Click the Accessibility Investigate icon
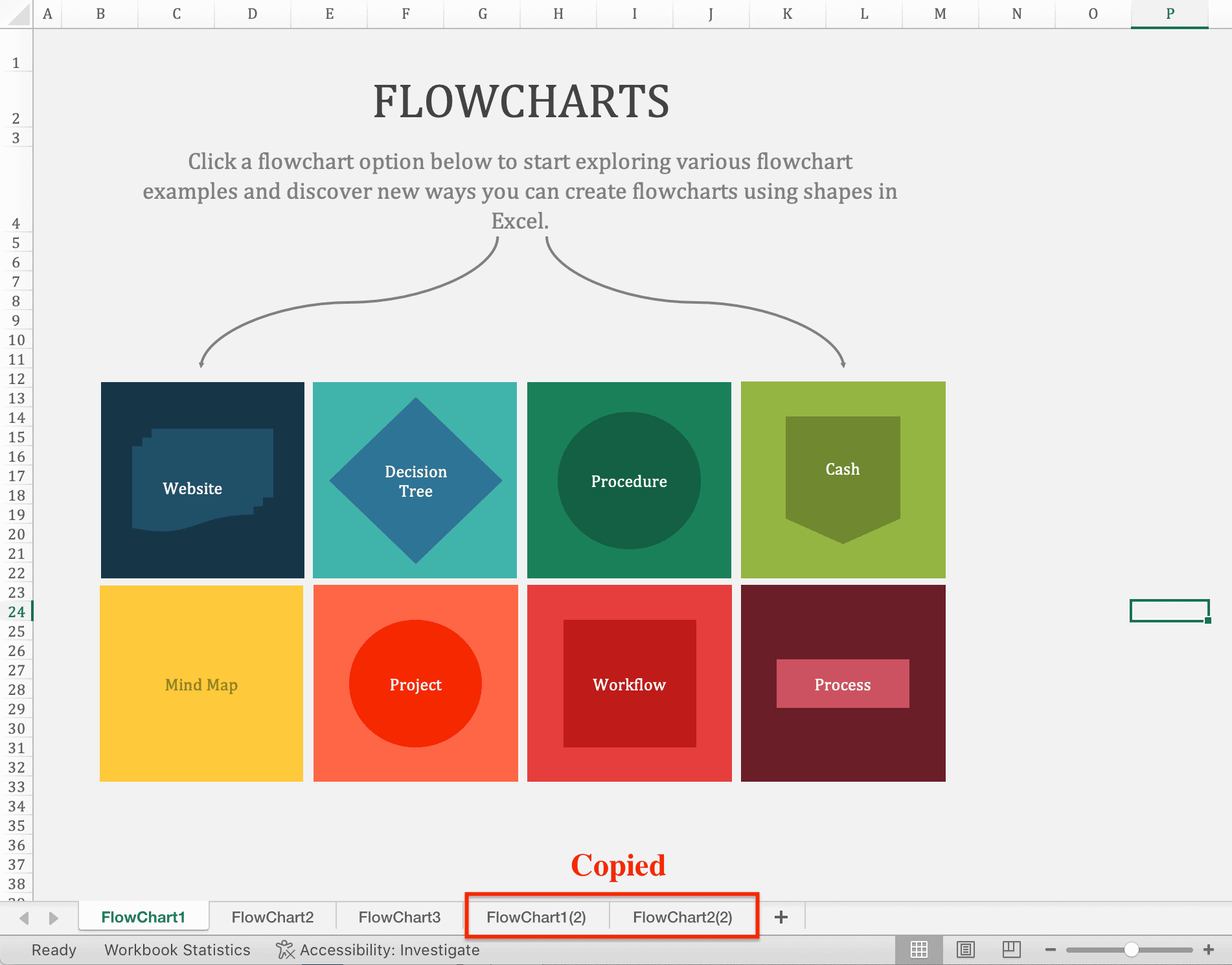Screen dimensions: 1232x965 click(x=284, y=949)
